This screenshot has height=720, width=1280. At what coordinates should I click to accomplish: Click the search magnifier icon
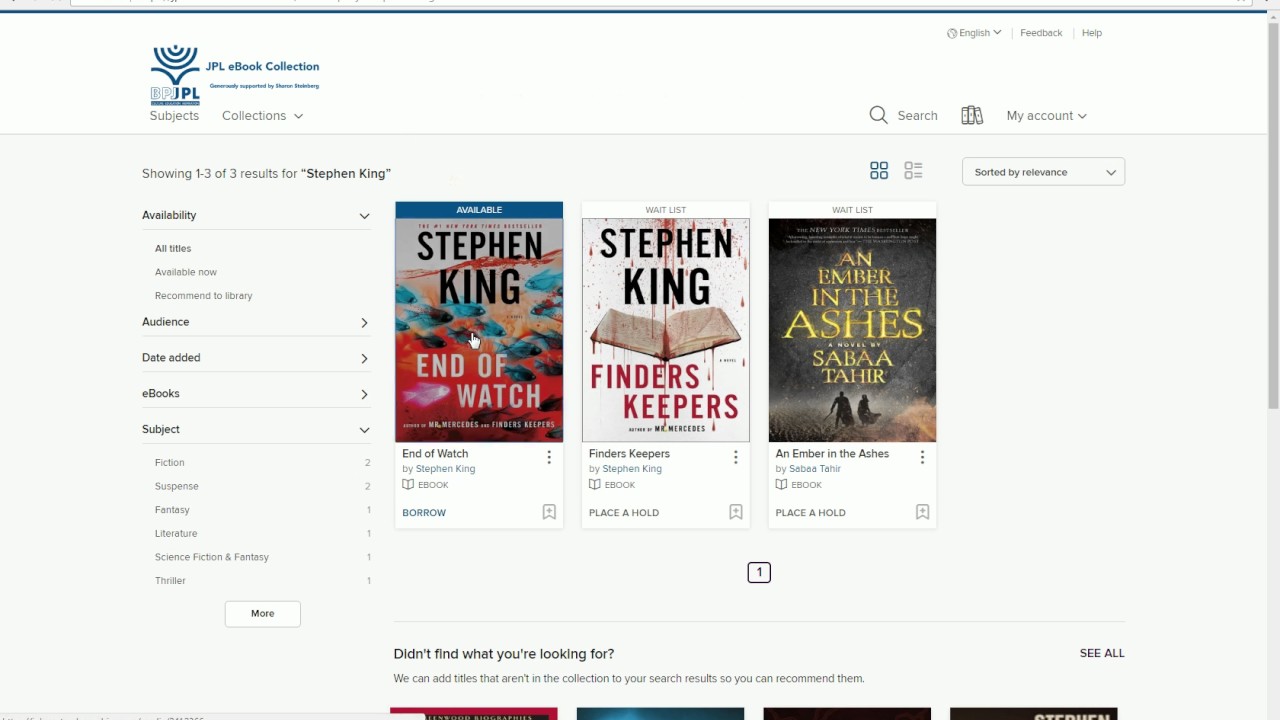point(878,115)
